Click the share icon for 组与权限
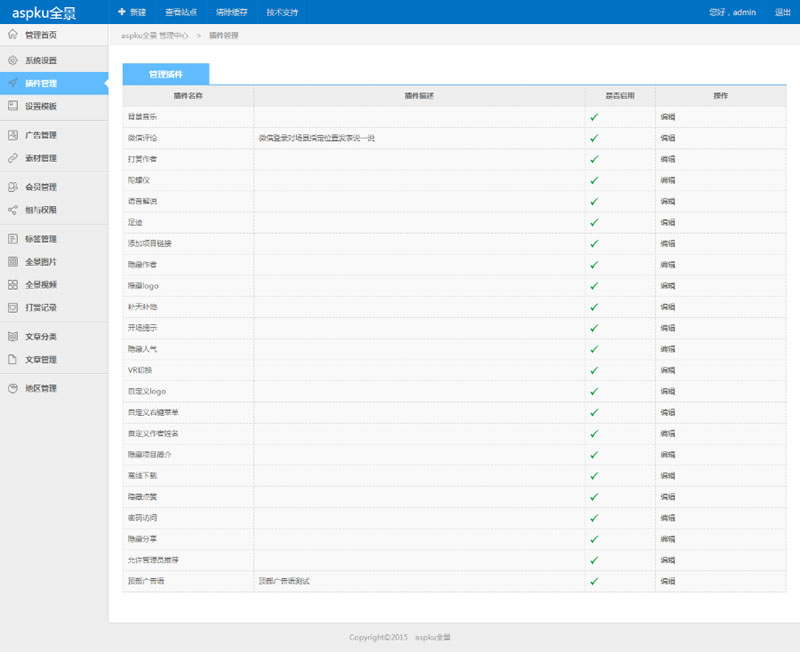Screen dimensions: 800x652 tap(13, 210)
